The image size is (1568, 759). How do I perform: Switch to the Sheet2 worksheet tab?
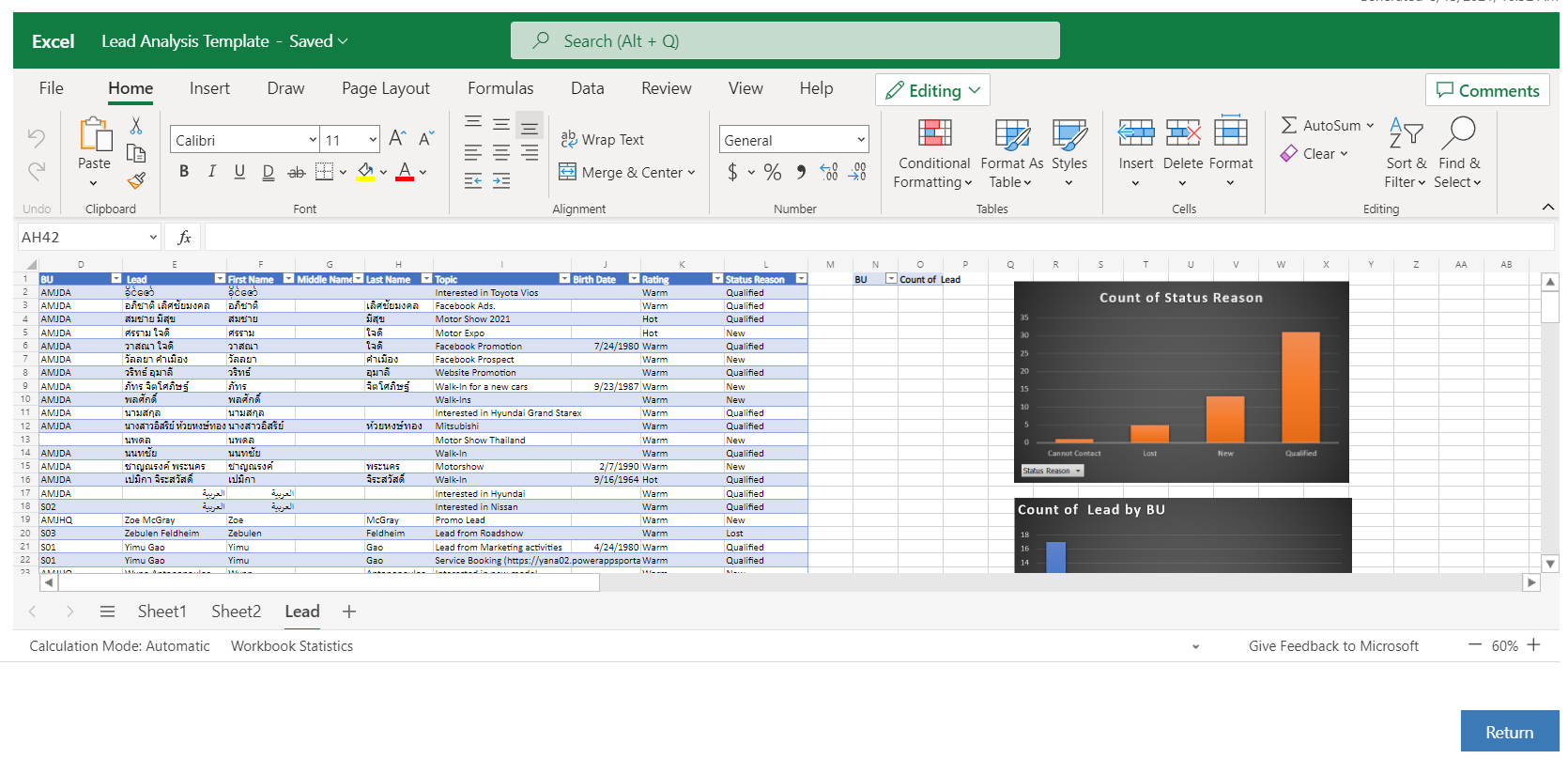(236, 612)
